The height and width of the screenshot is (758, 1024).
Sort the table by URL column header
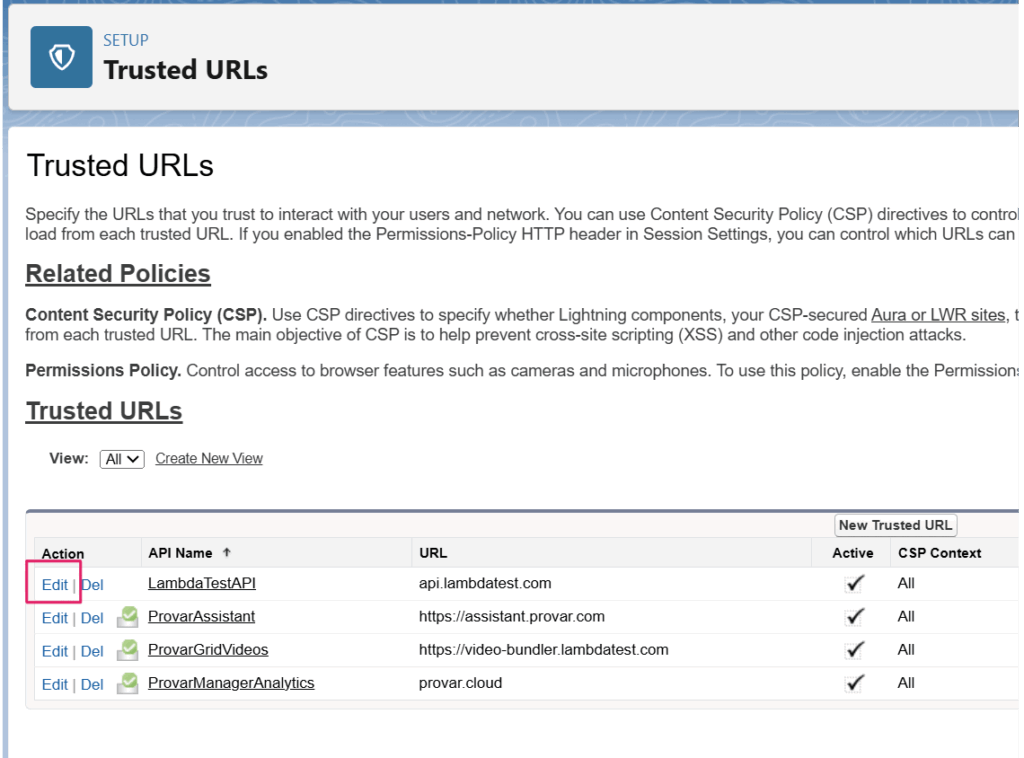tap(433, 553)
